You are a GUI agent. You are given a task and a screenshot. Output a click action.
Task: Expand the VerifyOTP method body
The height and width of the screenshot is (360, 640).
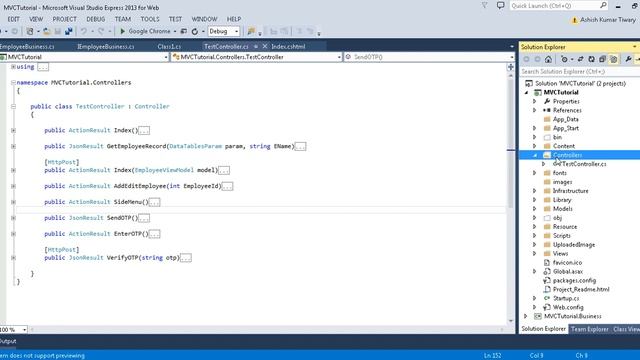point(13,258)
